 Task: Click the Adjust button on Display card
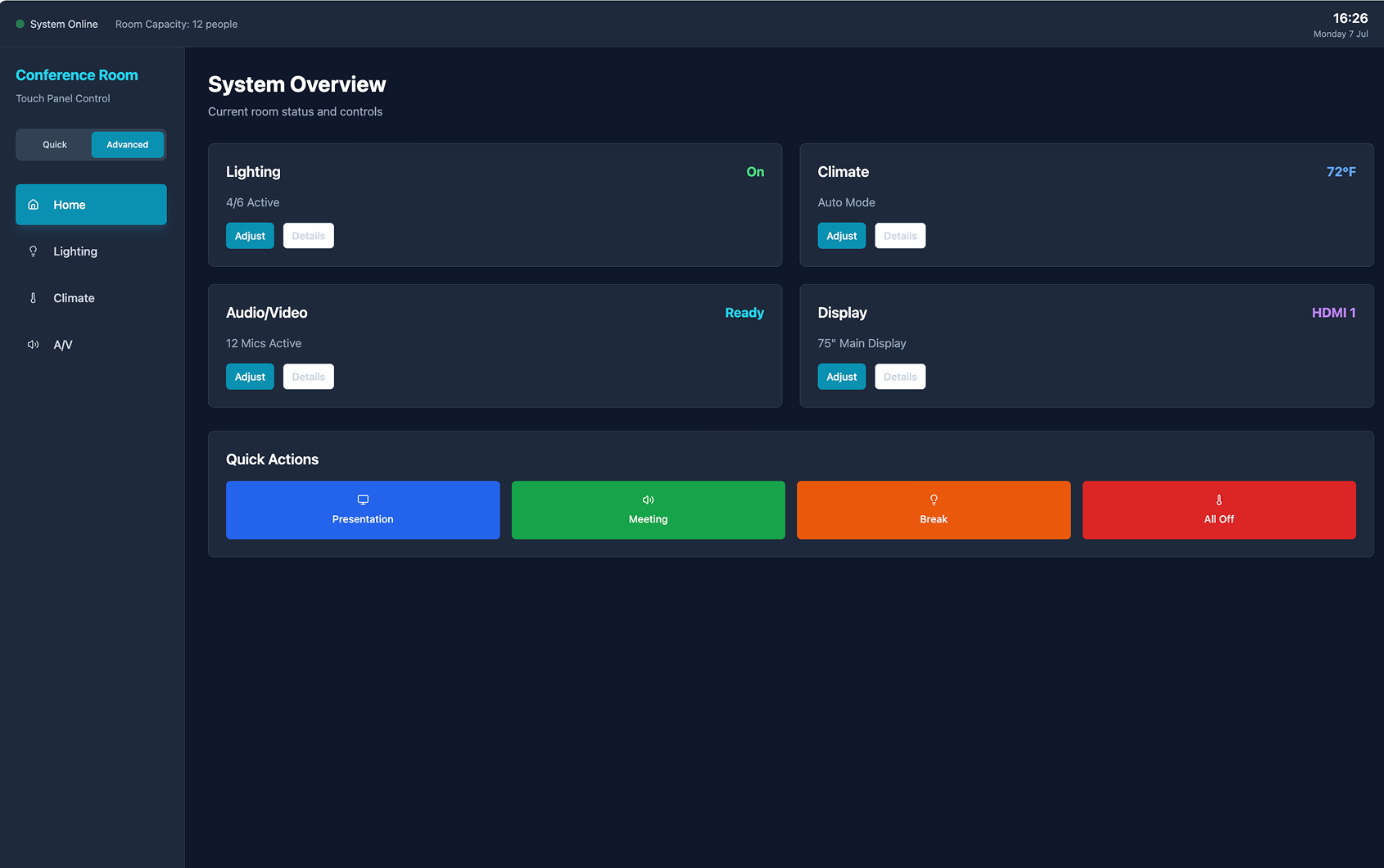tap(841, 377)
